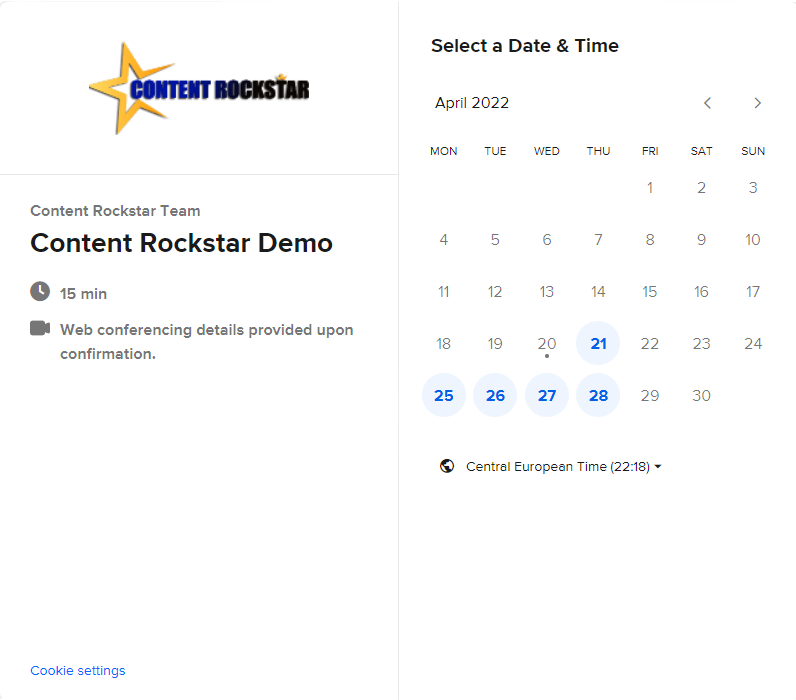
Task: Choose April 28 as the date
Action: (x=598, y=395)
